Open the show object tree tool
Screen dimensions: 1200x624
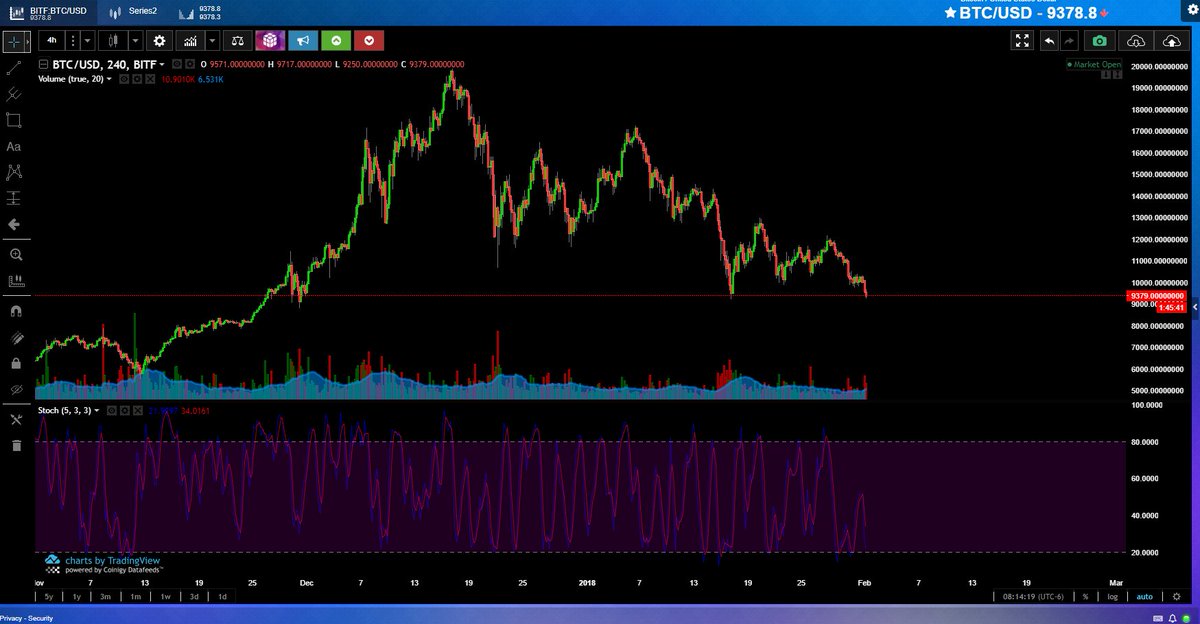[14, 419]
